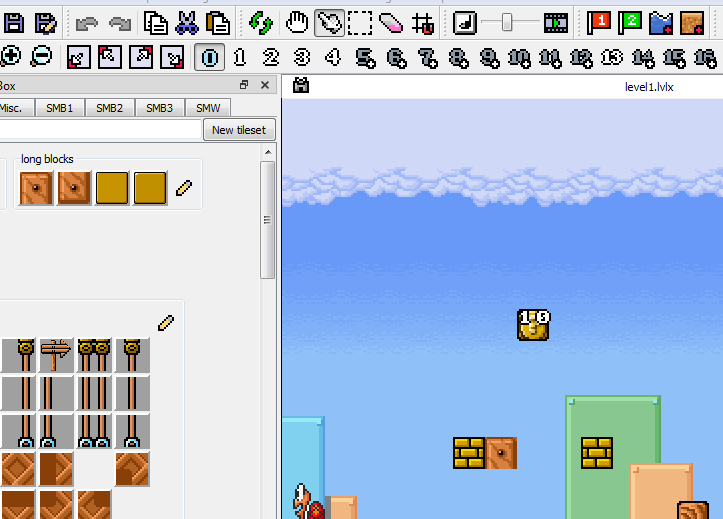Place player 2 green start flag
The image size is (723, 519).
[629, 23]
